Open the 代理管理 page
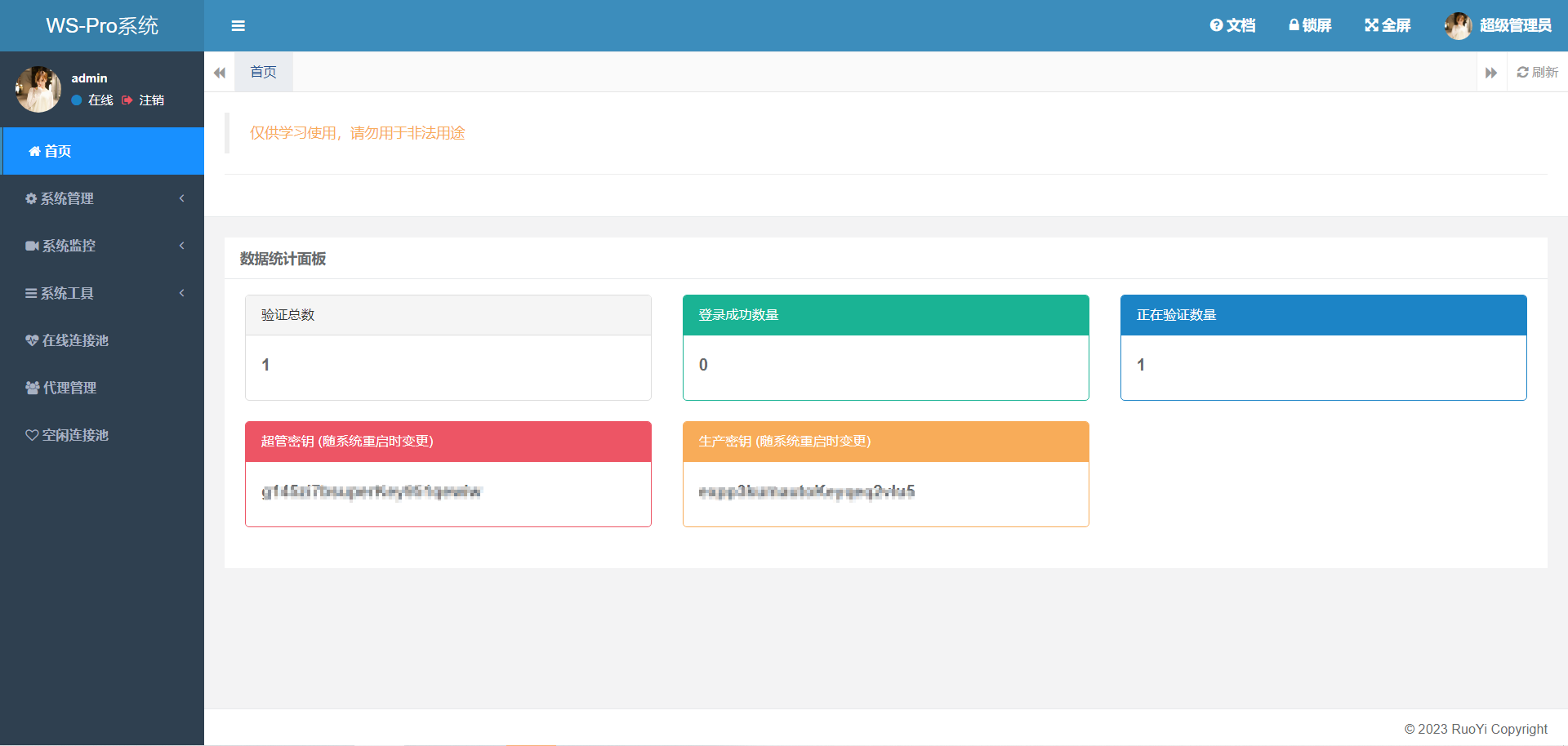The width and height of the screenshot is (1568, 746). (x=69, y=388)
